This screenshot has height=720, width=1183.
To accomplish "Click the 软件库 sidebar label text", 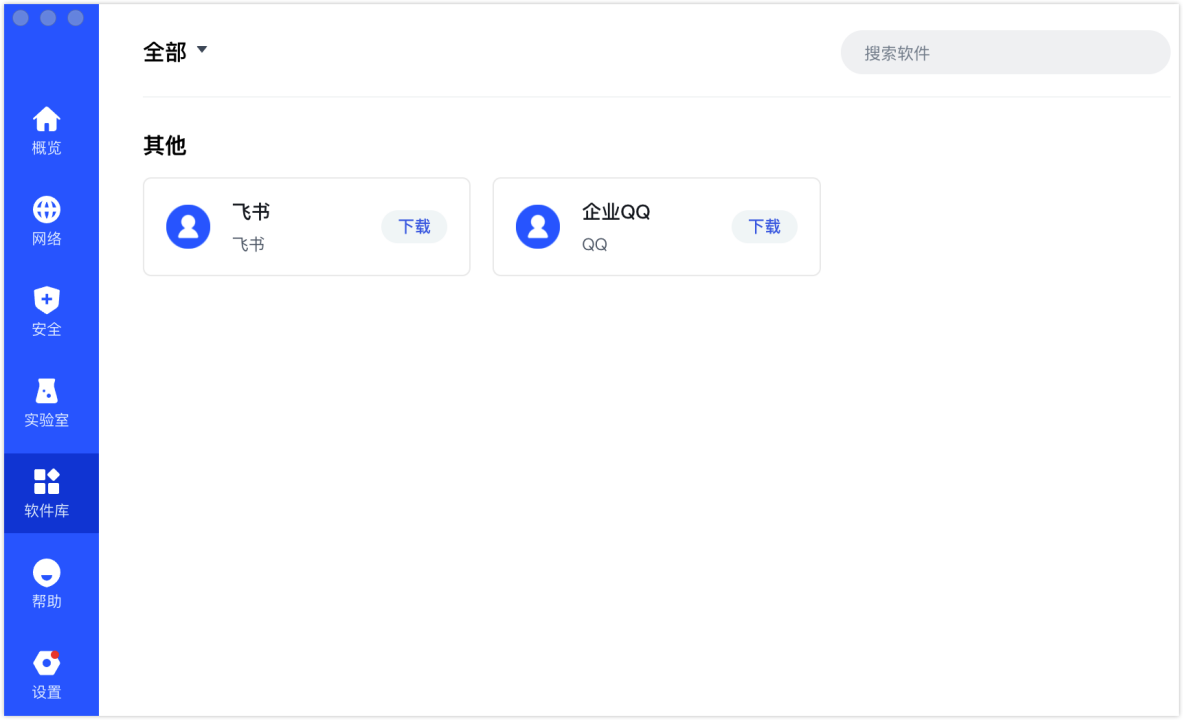I will point(47,511).
